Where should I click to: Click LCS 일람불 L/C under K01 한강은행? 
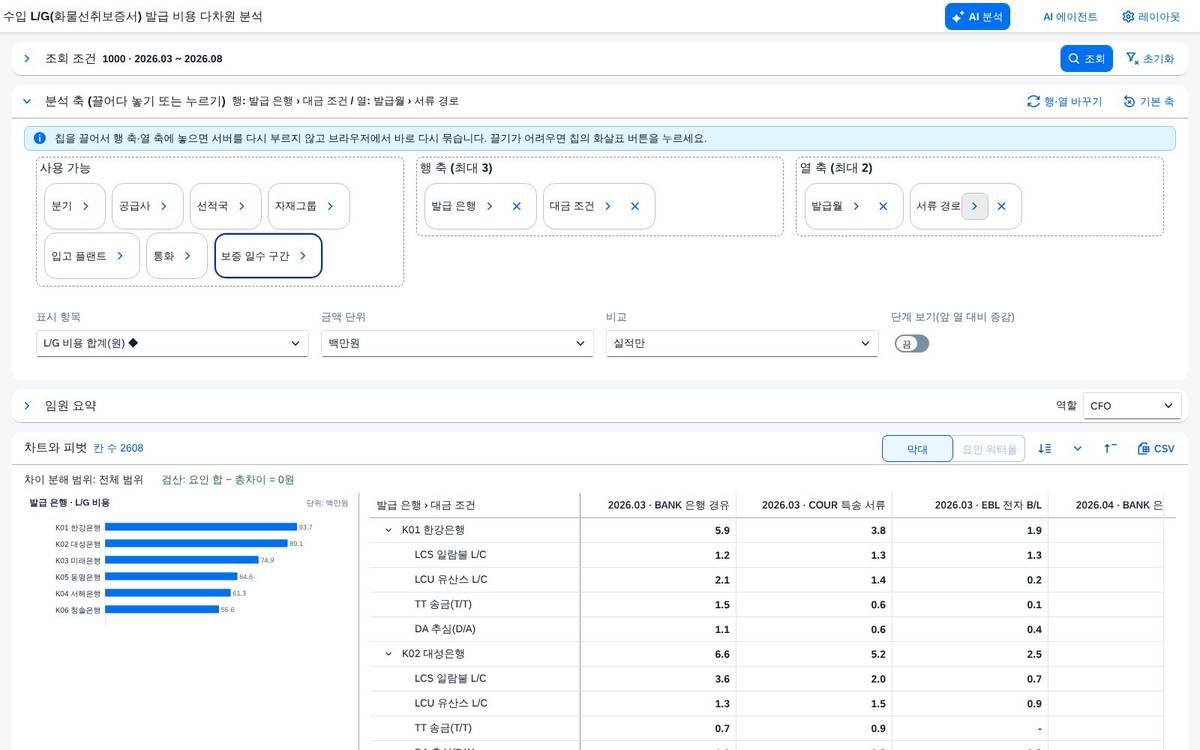click(451, 555)
